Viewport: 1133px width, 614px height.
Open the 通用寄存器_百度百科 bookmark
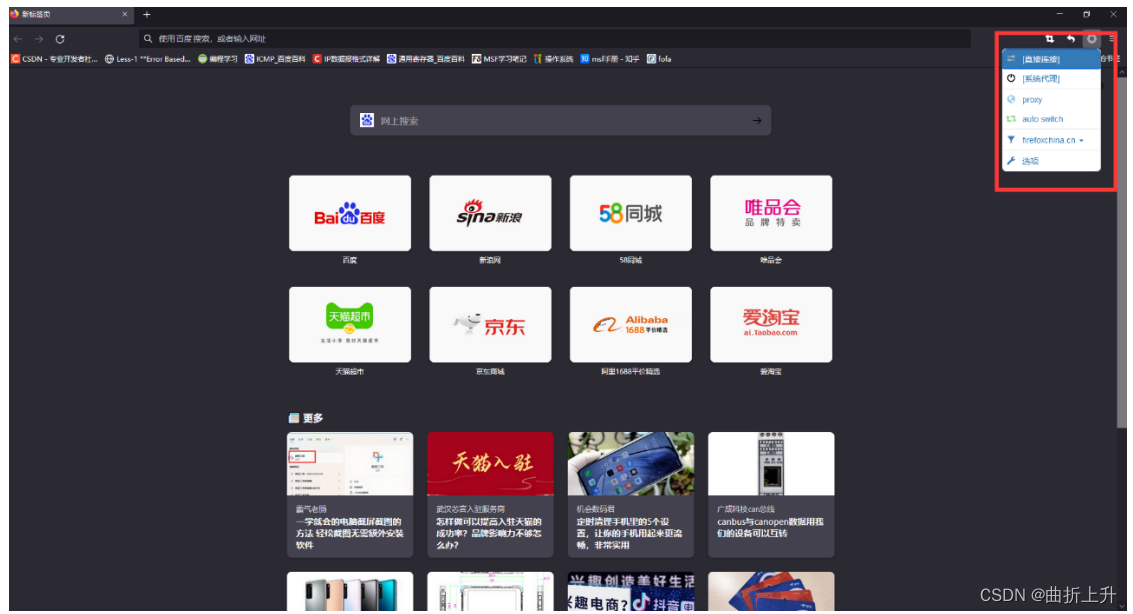tap(426, 59)
